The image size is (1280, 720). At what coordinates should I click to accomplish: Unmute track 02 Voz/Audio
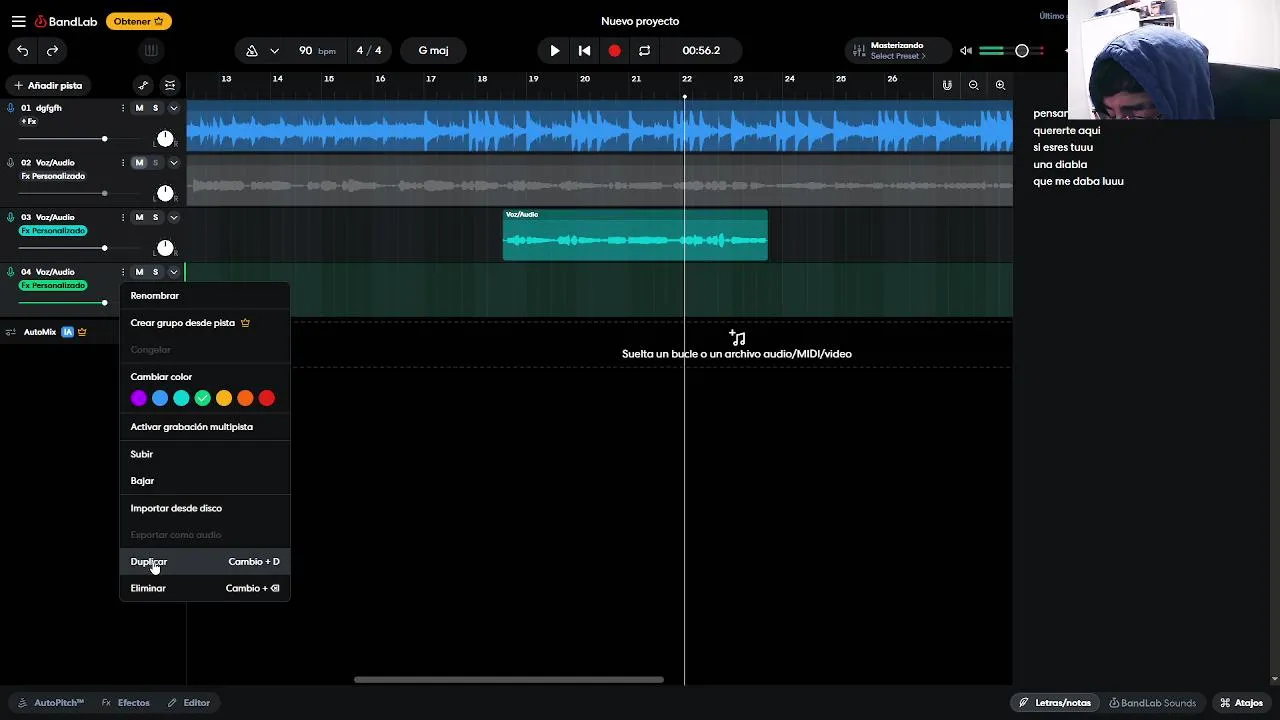pos(139,162)
